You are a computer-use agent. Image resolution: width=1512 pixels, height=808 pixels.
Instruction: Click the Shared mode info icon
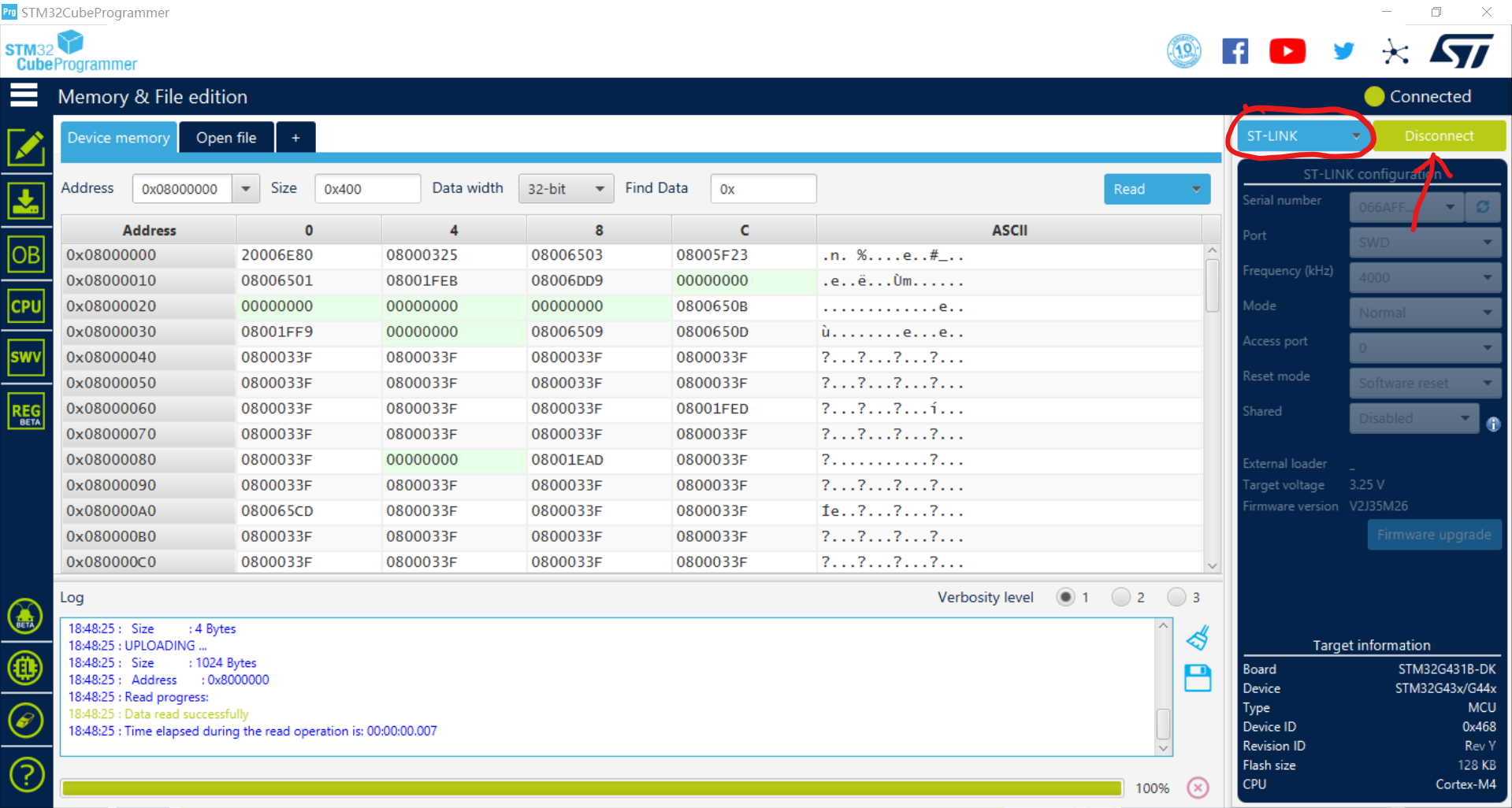tap(1493, 424)
